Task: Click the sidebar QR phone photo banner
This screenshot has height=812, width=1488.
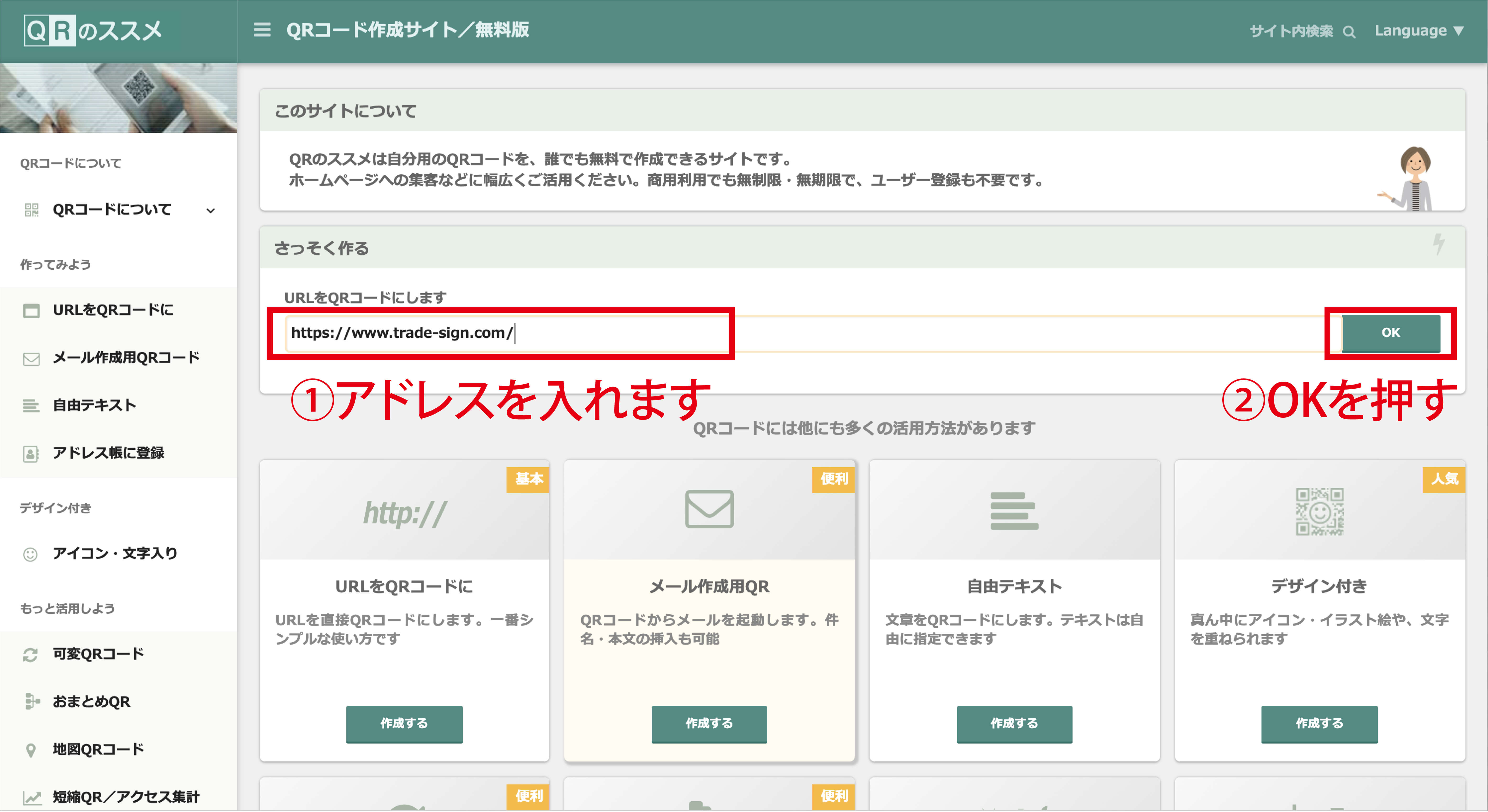Action: click(118, 98)
